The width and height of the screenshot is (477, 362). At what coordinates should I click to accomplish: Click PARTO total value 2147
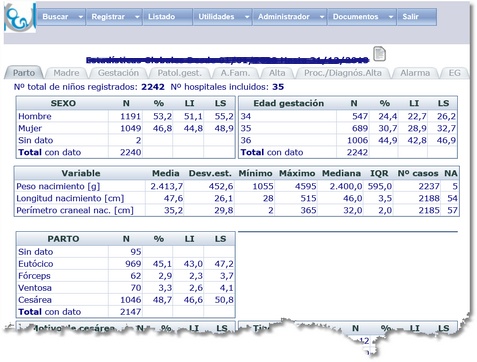click(130, 312)
